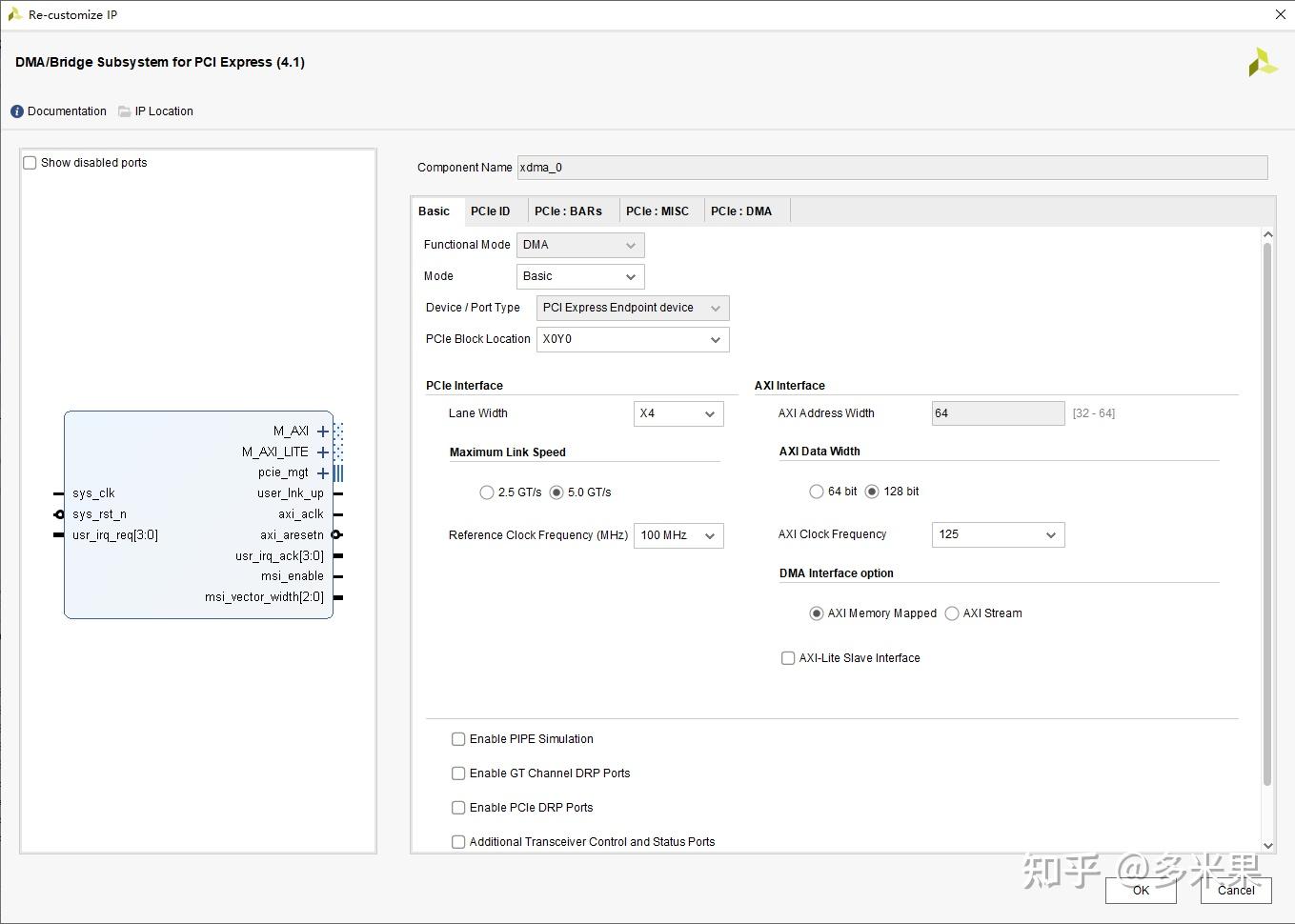Switch to the PCIe : DMA tab
The height and width of the screenshot is (924, 1295).
pos(742,211)
